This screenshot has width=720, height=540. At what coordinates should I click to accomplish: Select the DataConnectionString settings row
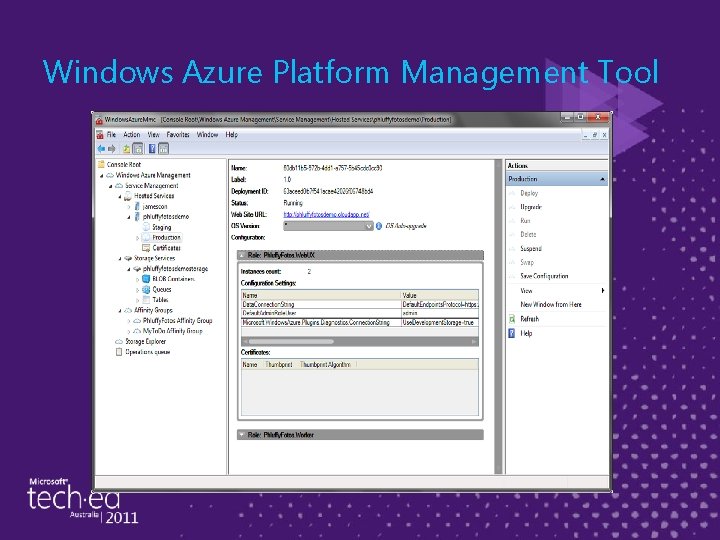[x=360, y=304]
